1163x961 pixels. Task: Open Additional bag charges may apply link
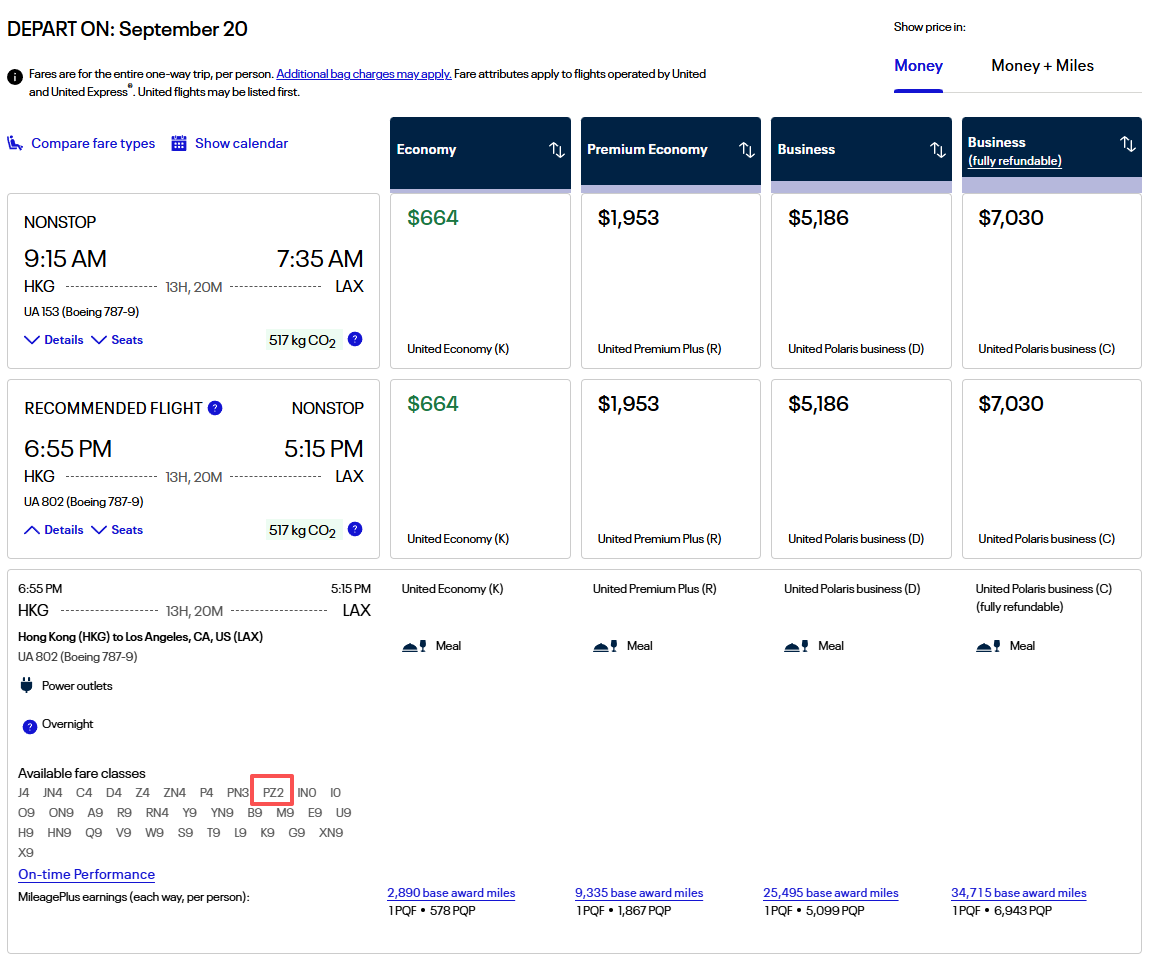pyautogui.click(x=363, y=74)
